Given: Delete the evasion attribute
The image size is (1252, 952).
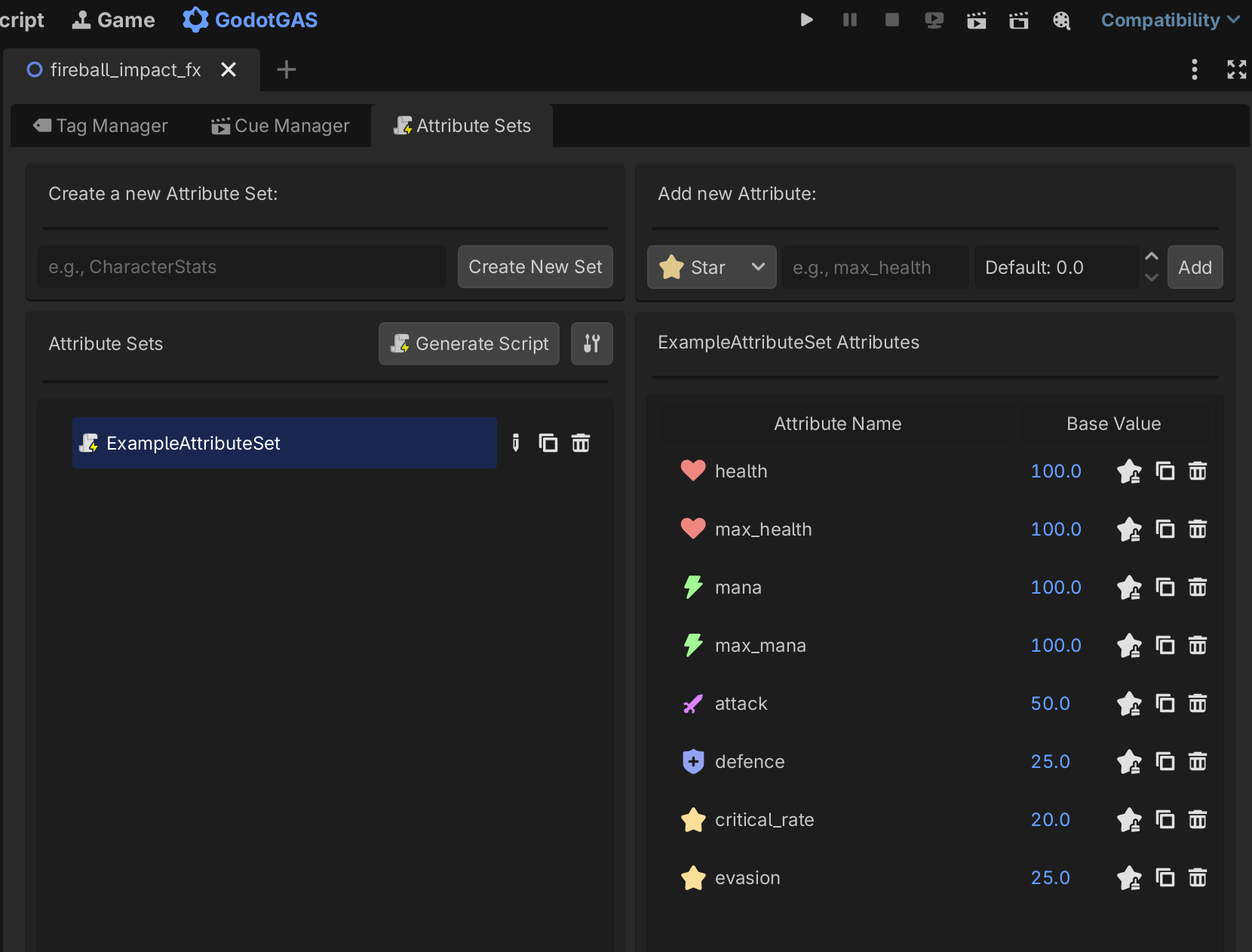Looking at the screenshot, I should (x=1198, y=878).
